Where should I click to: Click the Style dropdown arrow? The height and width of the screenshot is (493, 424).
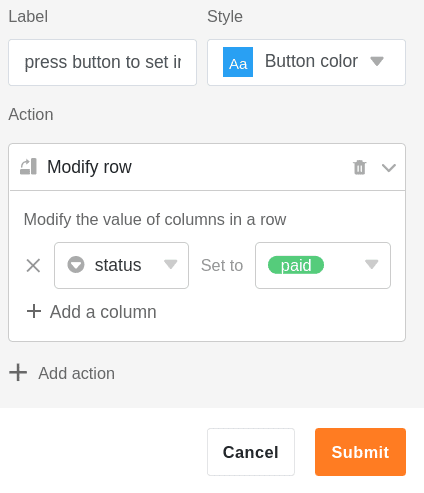377,61
